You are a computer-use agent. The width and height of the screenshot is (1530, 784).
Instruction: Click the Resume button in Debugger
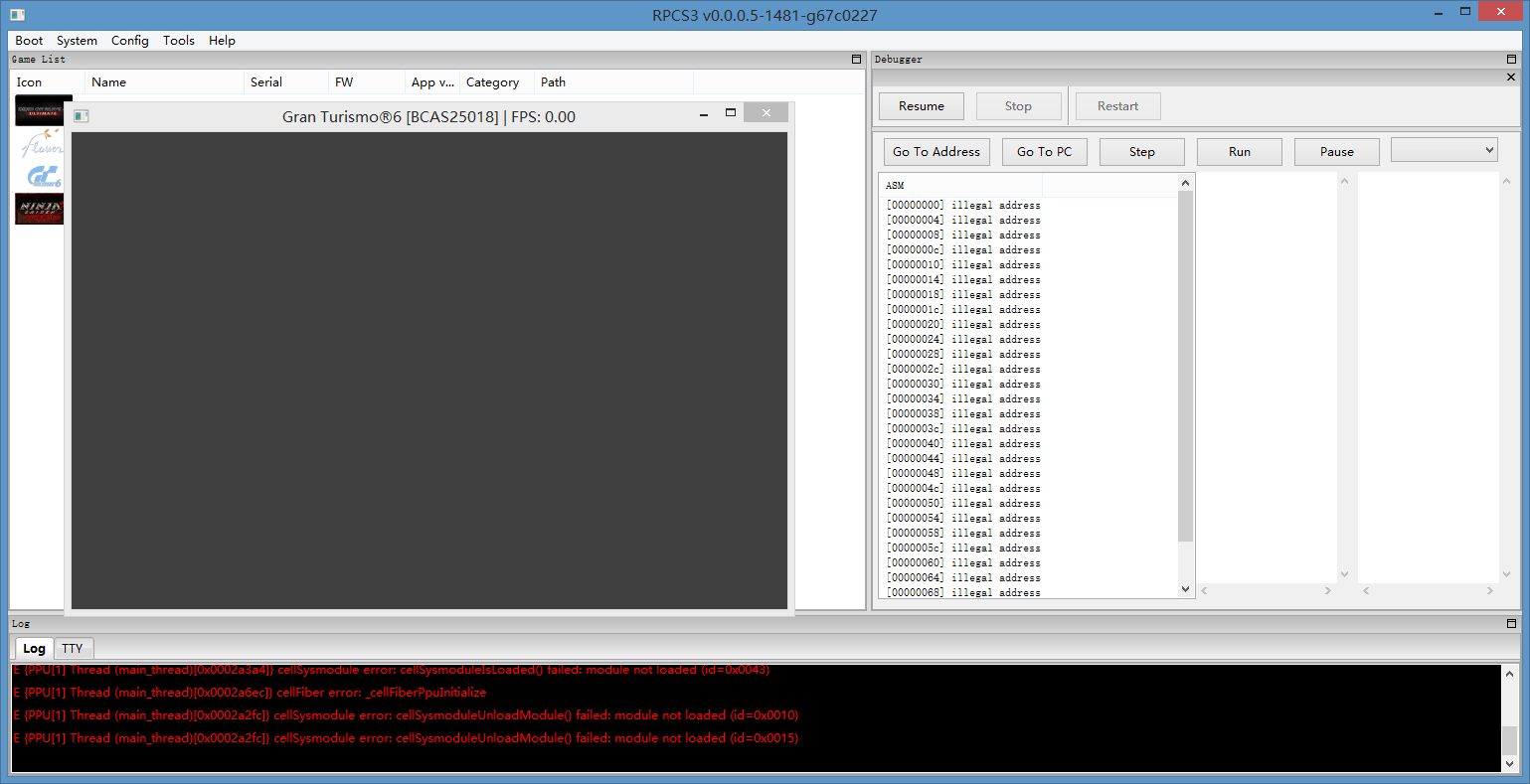click(922, 106)
